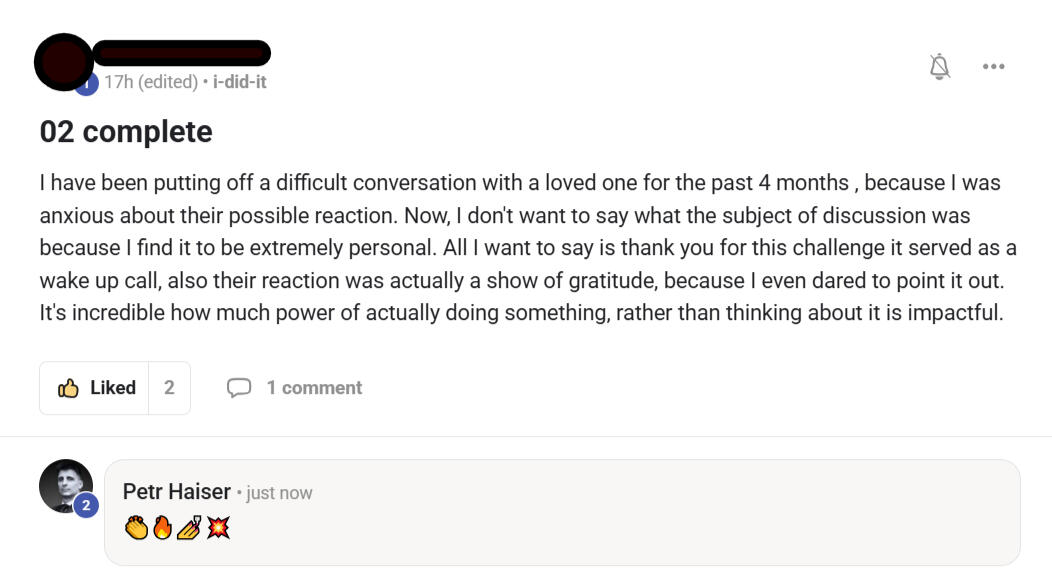Image resolution: width=1052 pixels, height=574 pixels.
Task: Click the "17h (edited)" timestamp
Action: pos(151,82)
